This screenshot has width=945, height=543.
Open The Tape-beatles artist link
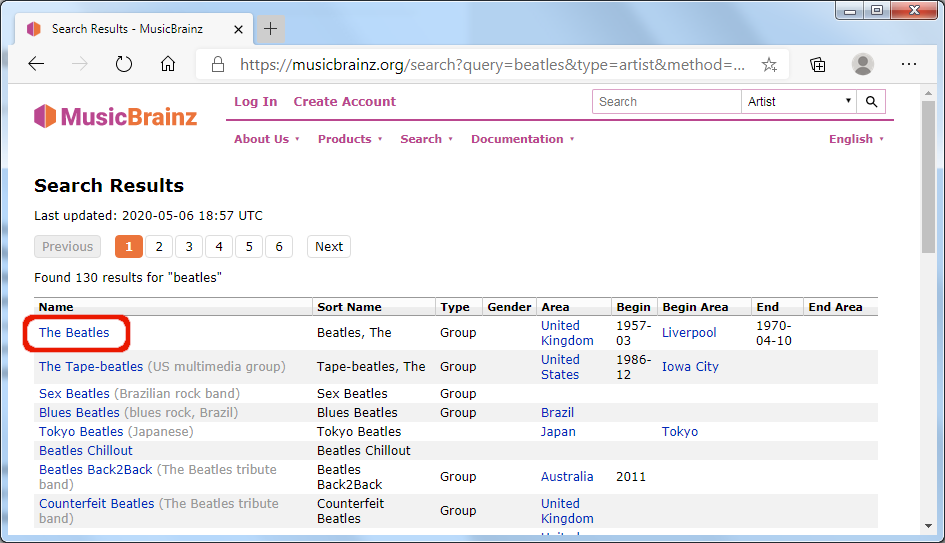pyautogui.click(x=91, y=366)
